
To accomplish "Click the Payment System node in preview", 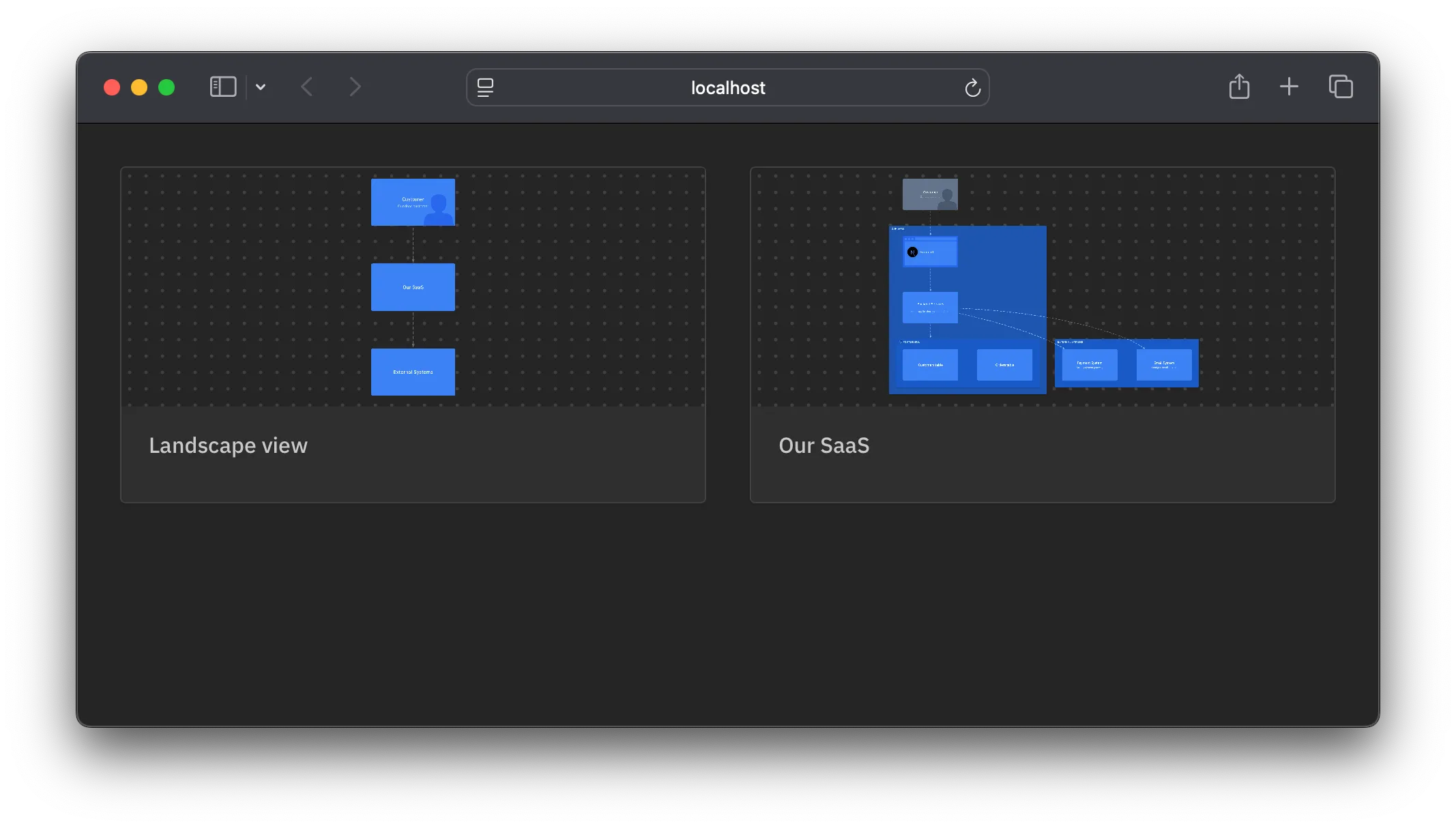I will coord(1089,365).
